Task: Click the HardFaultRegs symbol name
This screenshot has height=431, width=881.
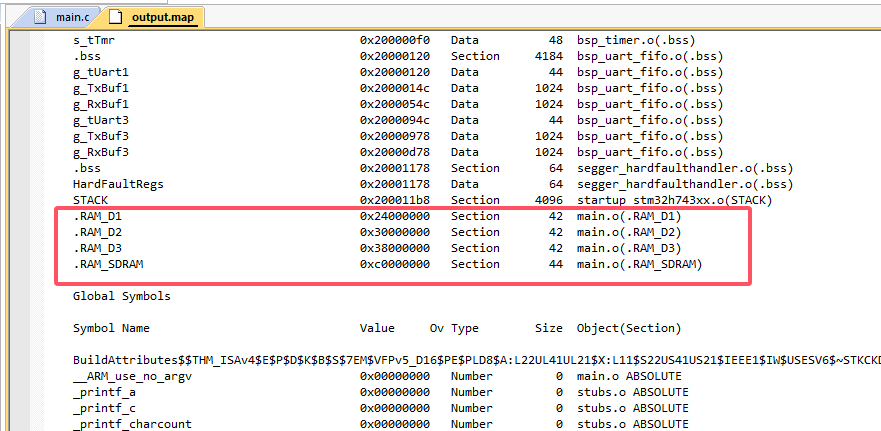Action: click(118, 184)
